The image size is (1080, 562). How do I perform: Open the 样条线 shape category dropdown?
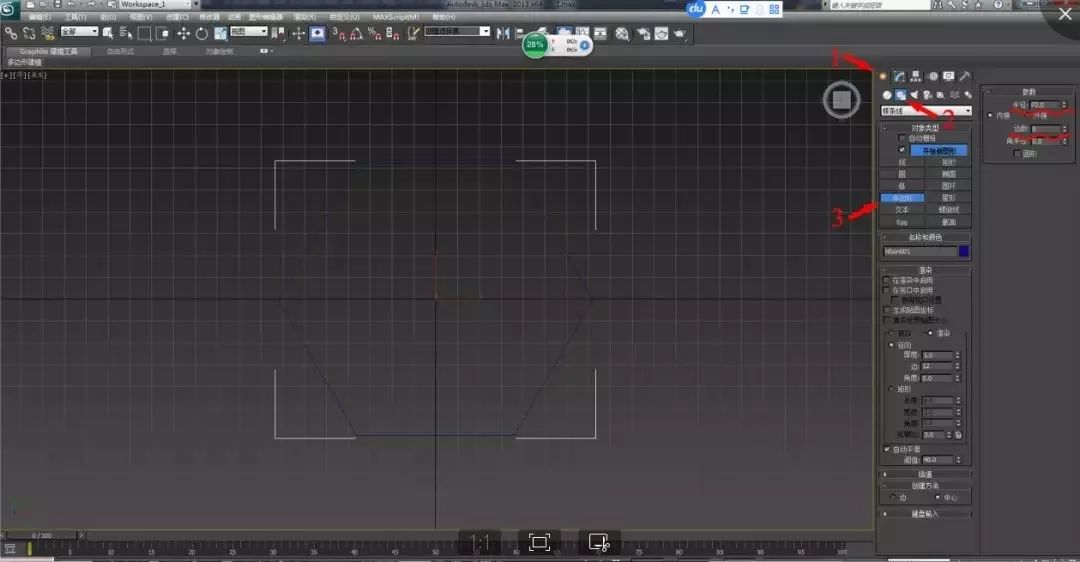click(926, 111)
